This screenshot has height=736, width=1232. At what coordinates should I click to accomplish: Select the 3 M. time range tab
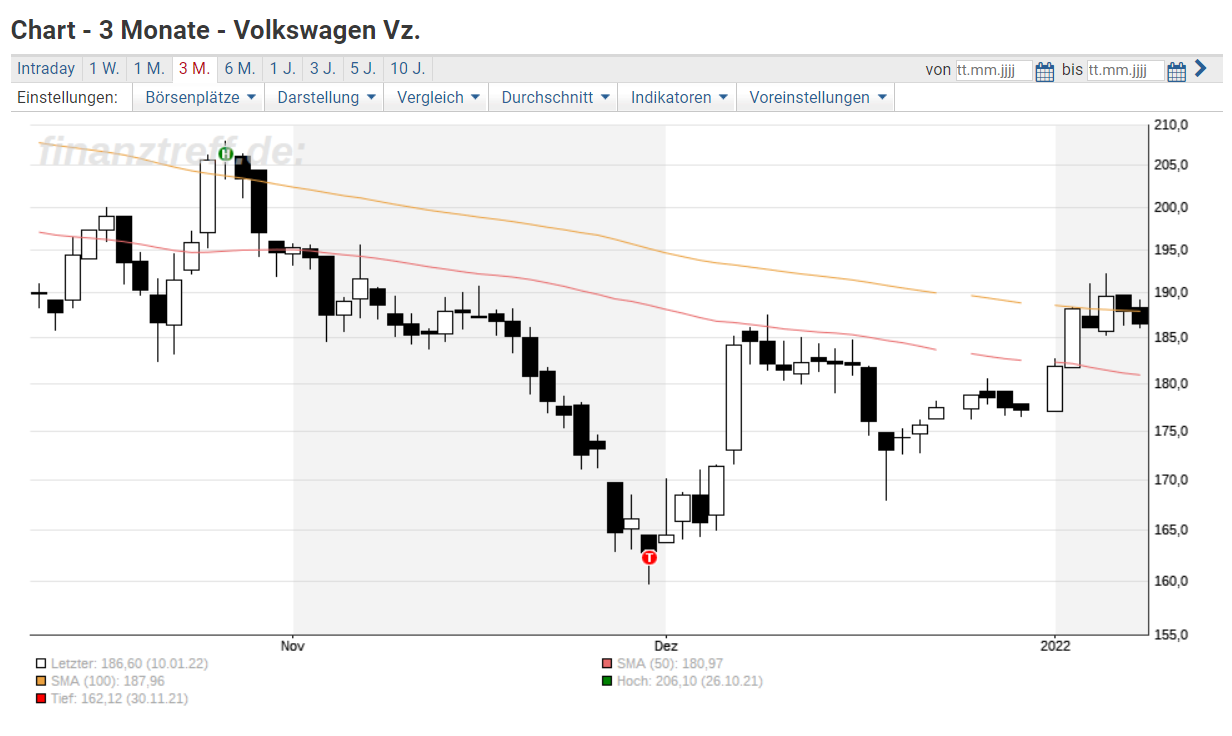coord(194,69)
